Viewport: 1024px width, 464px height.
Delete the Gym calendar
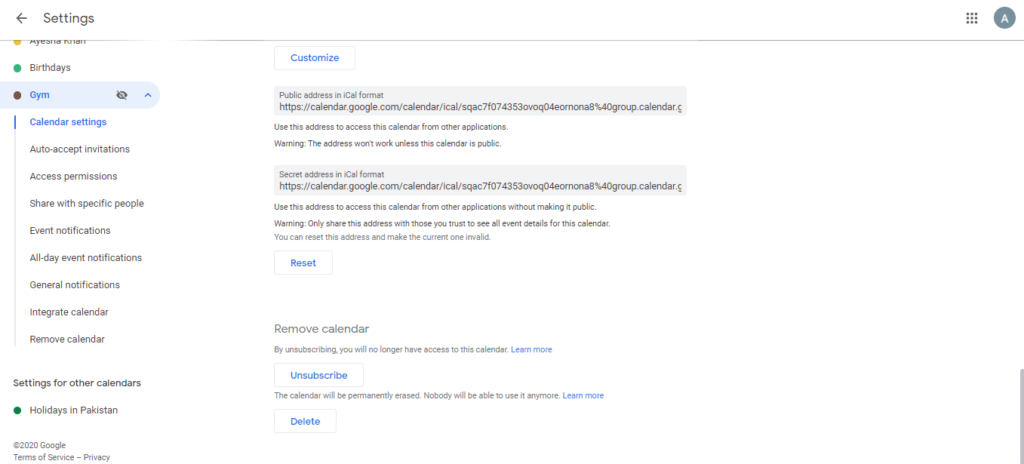[305, 422]
